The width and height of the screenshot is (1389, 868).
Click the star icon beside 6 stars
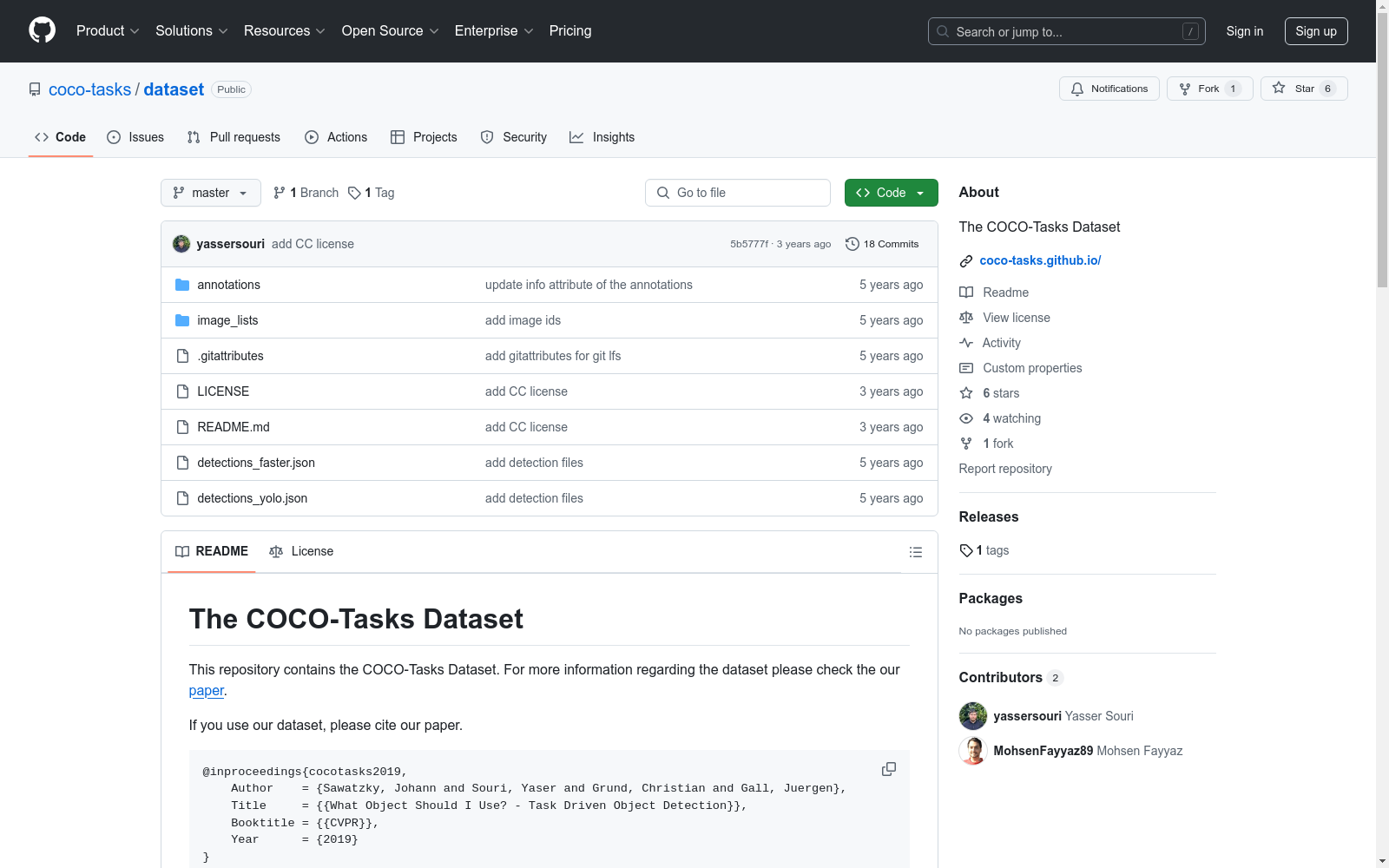point(966,393)
